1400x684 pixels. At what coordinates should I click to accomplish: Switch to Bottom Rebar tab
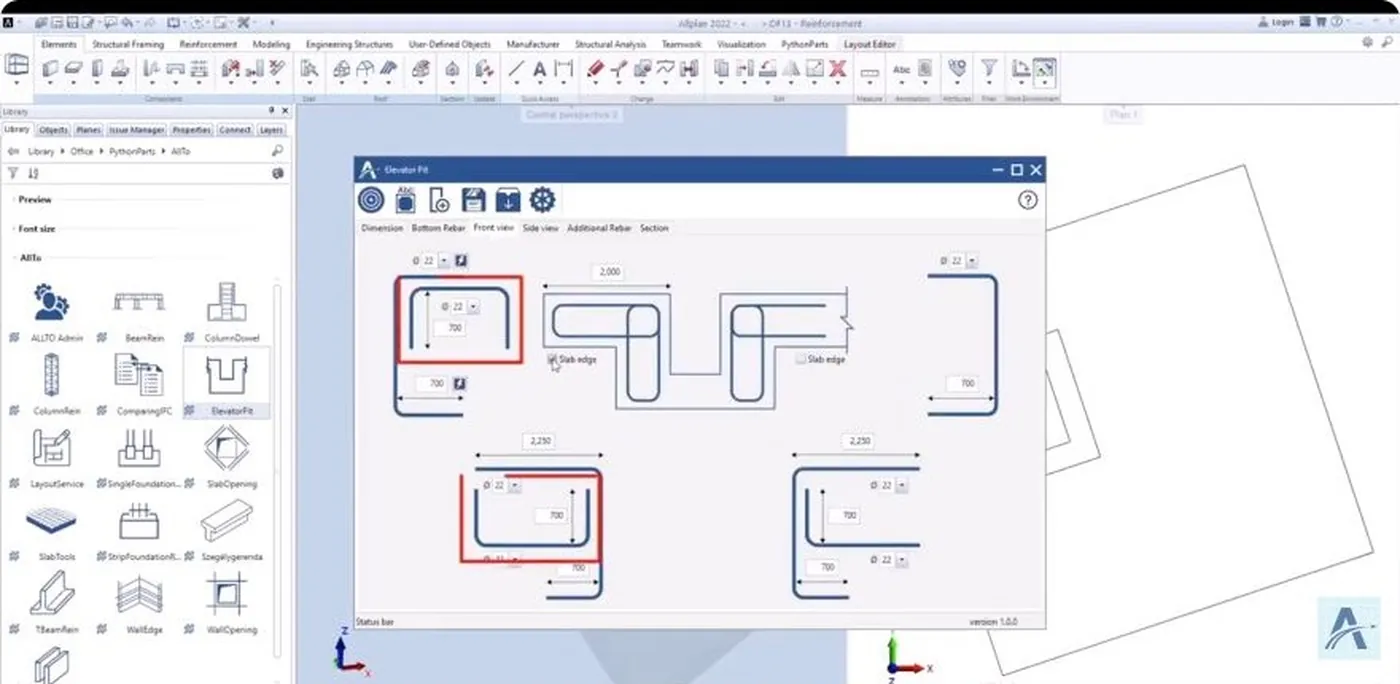(x=439, y=228)
